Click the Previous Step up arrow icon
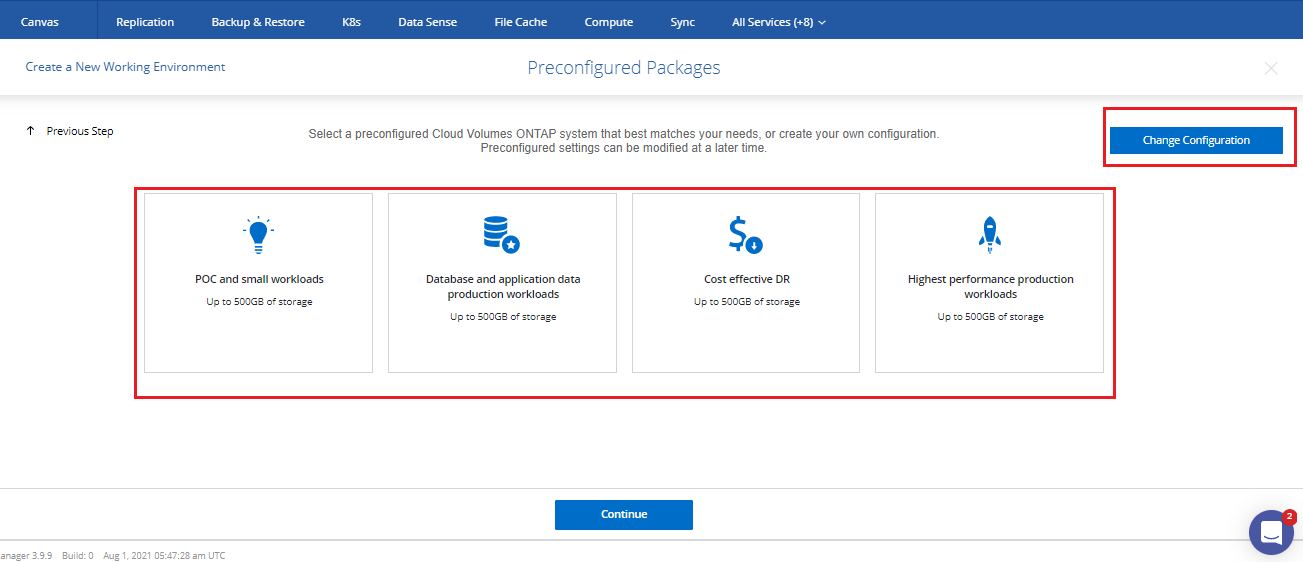The height and width of the screenshot is (562, 1303). click(31, 131)
